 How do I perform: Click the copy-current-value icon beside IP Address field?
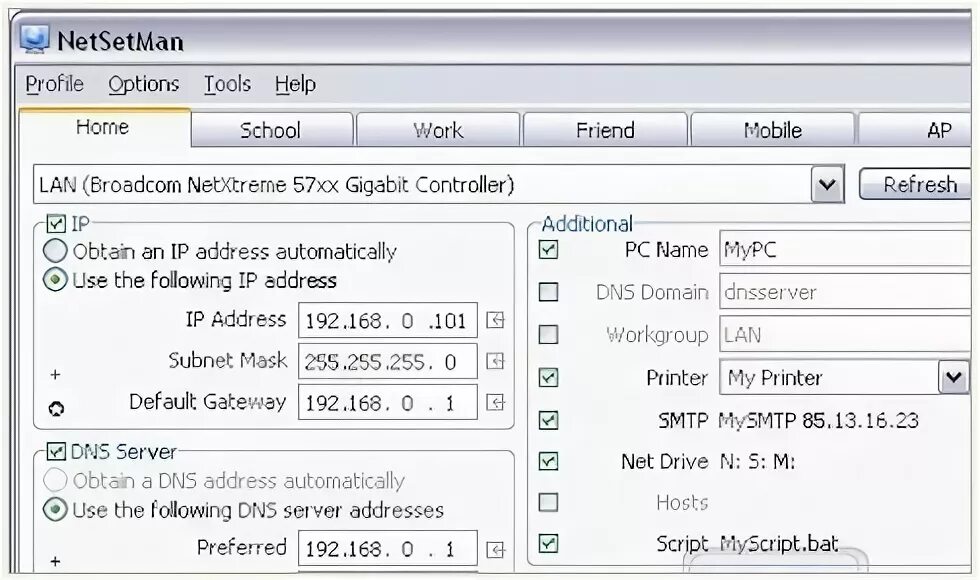point(495,321)
